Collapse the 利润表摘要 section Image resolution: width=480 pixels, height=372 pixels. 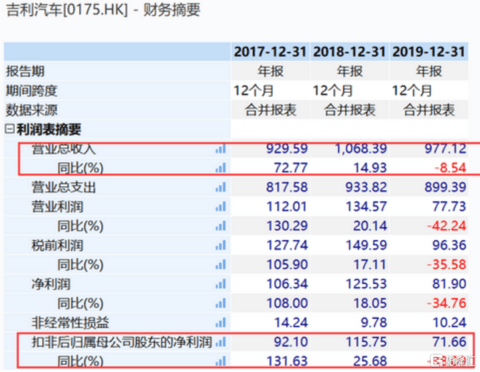pos(10,129)
